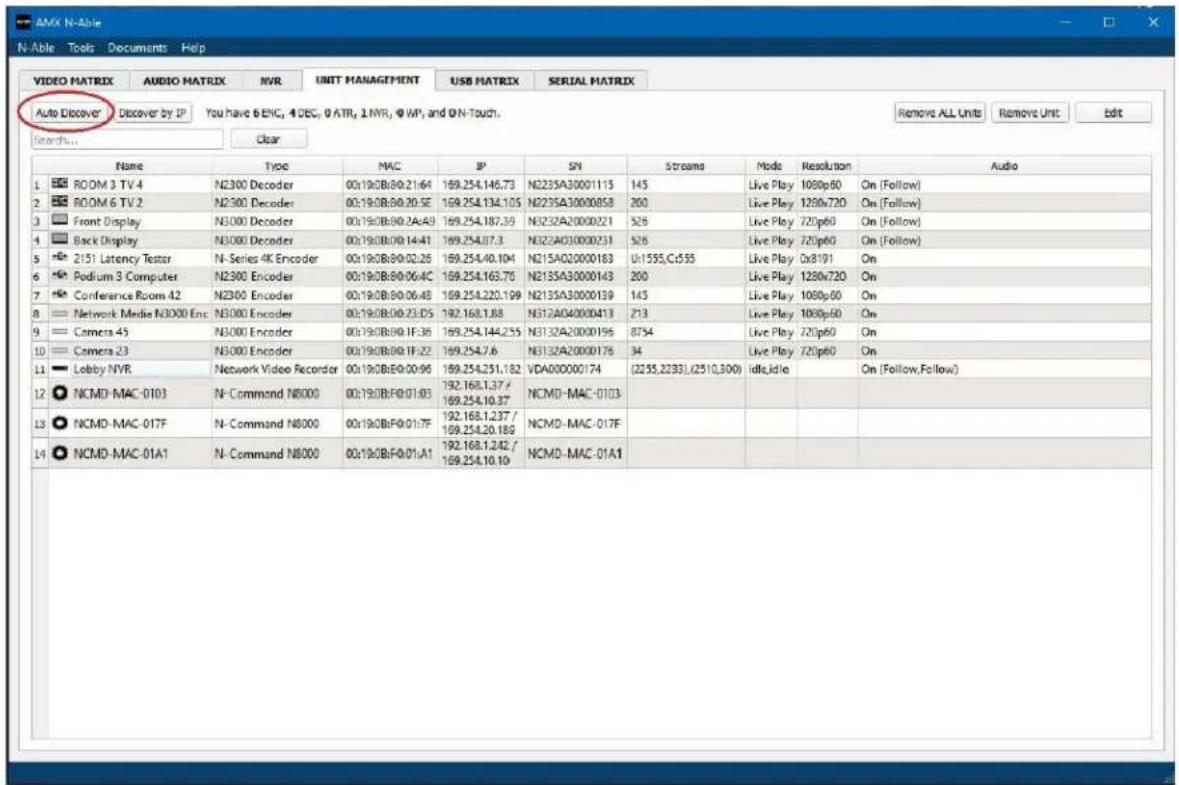Screen dimensions: 1179x785
Task: Click the idle,idle mode cell
Action: 771,369
